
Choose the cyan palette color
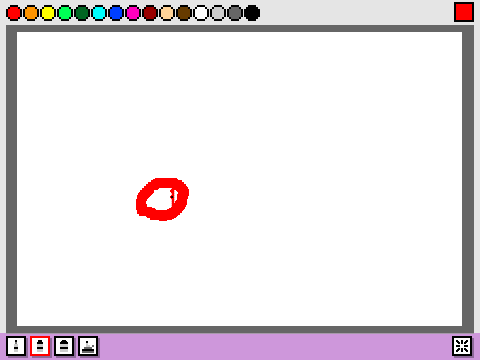tap(99, 13)
